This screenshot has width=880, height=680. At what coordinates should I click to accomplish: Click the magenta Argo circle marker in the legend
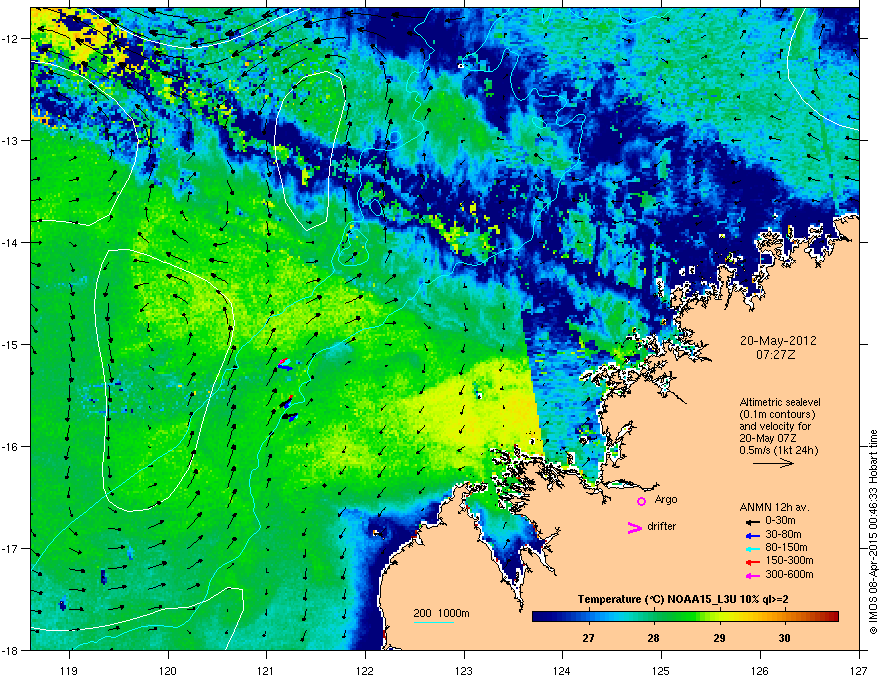641,501
